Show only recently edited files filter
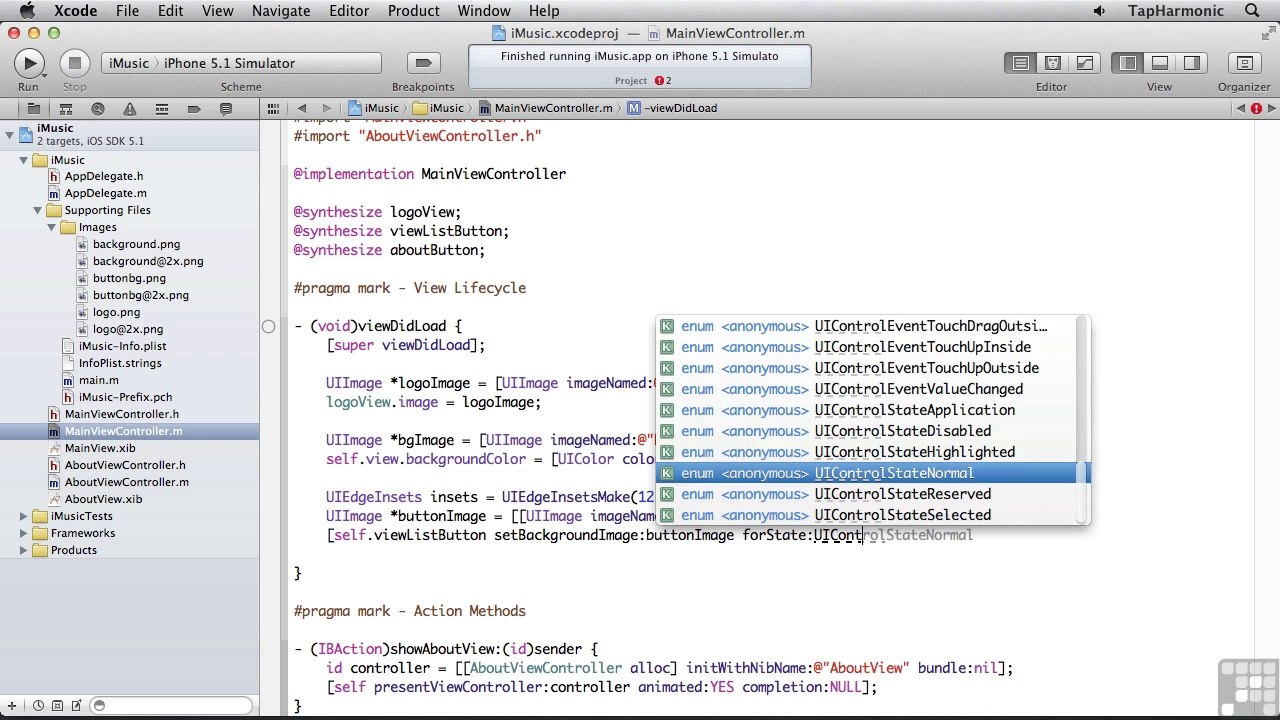 pos(40,706)
